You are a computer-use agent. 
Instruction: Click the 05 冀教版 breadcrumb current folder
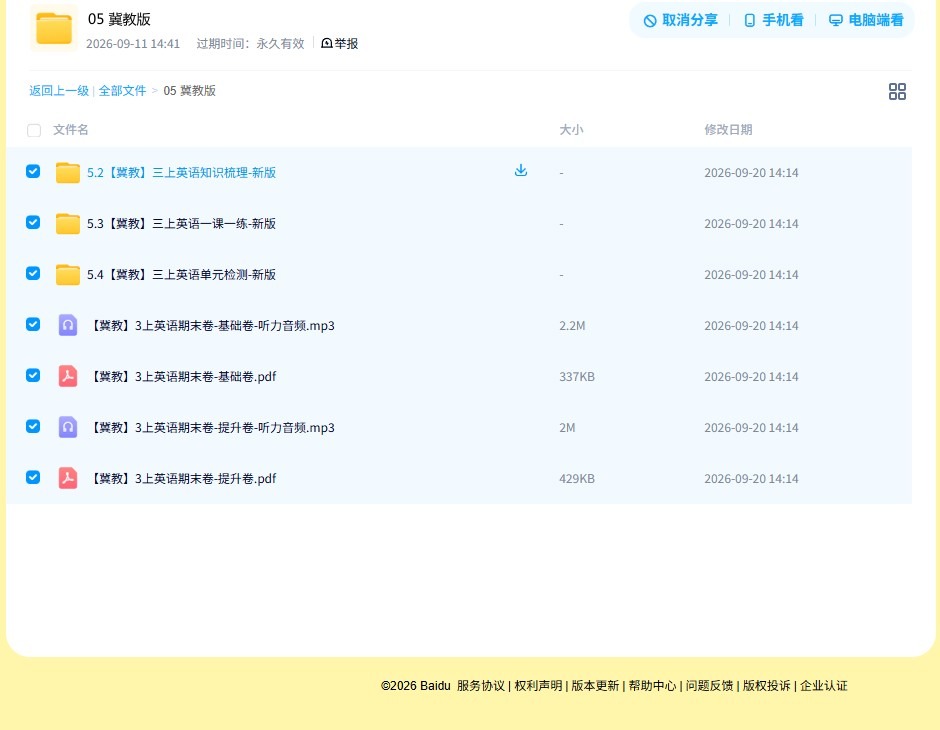pos(189,91)
